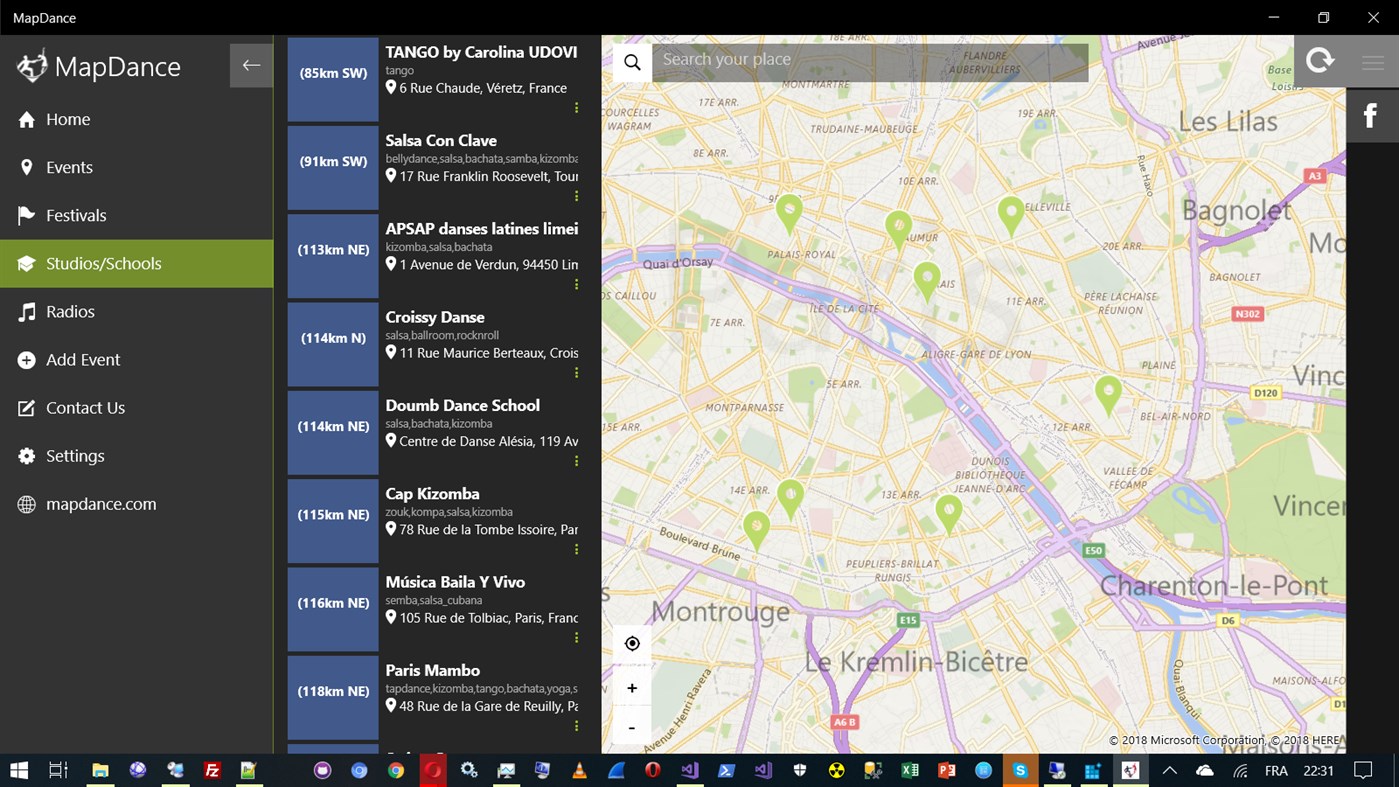
Task: Switch the FRA input language
Action: click(x=1276, y=771)
